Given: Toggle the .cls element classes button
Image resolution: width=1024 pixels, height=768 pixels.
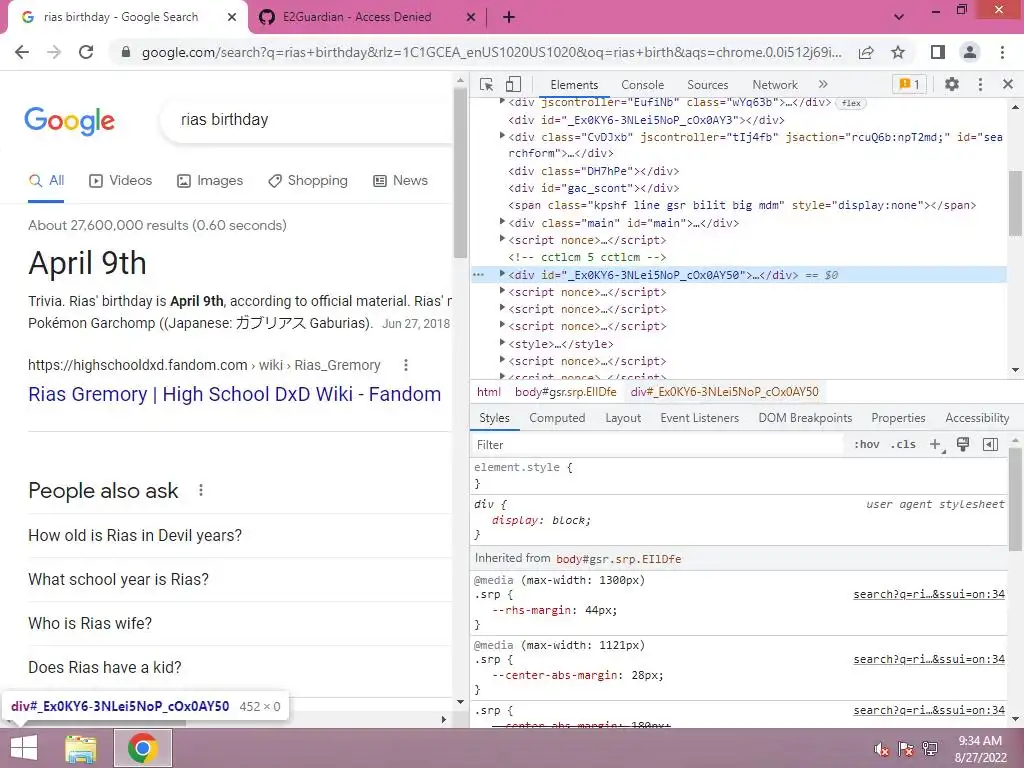Looking at the screenshot, I should 903,445.
